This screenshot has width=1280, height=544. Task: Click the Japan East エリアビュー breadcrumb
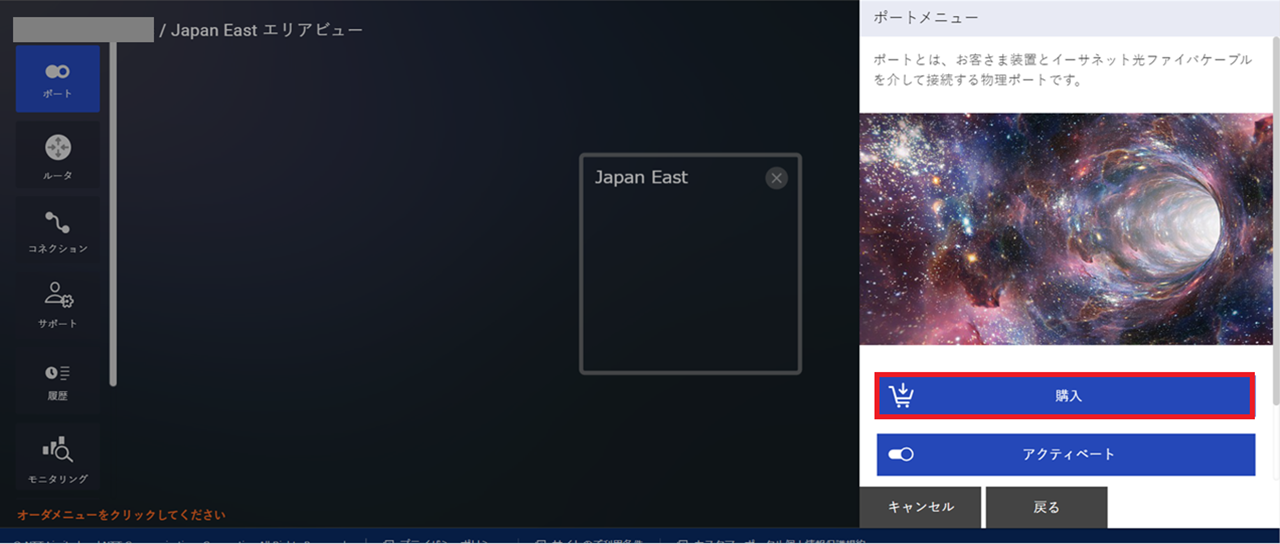click(x=267, y=30)
